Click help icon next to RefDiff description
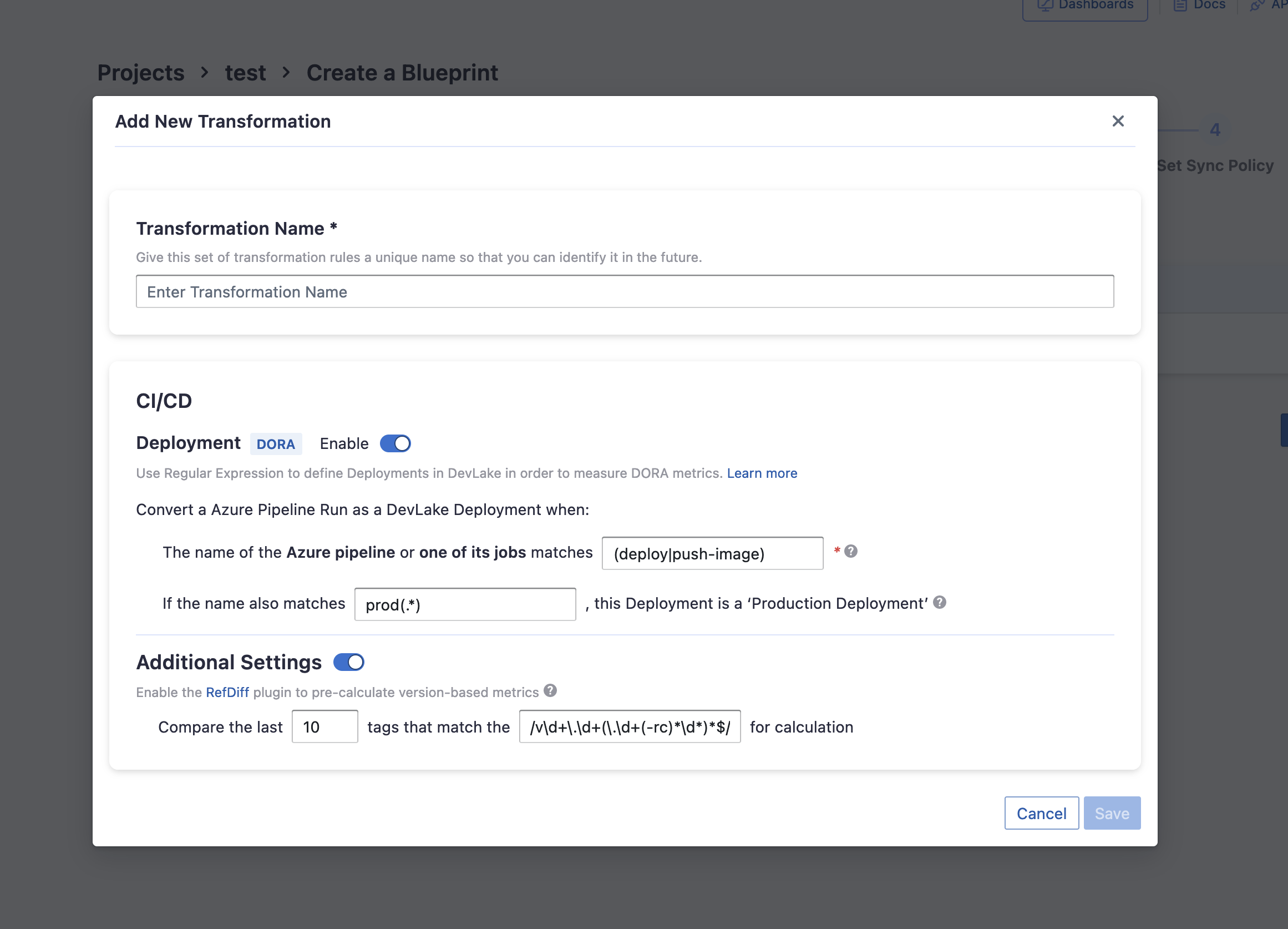The height and width of the screenshot is (929, 1288). click(550, 690)
